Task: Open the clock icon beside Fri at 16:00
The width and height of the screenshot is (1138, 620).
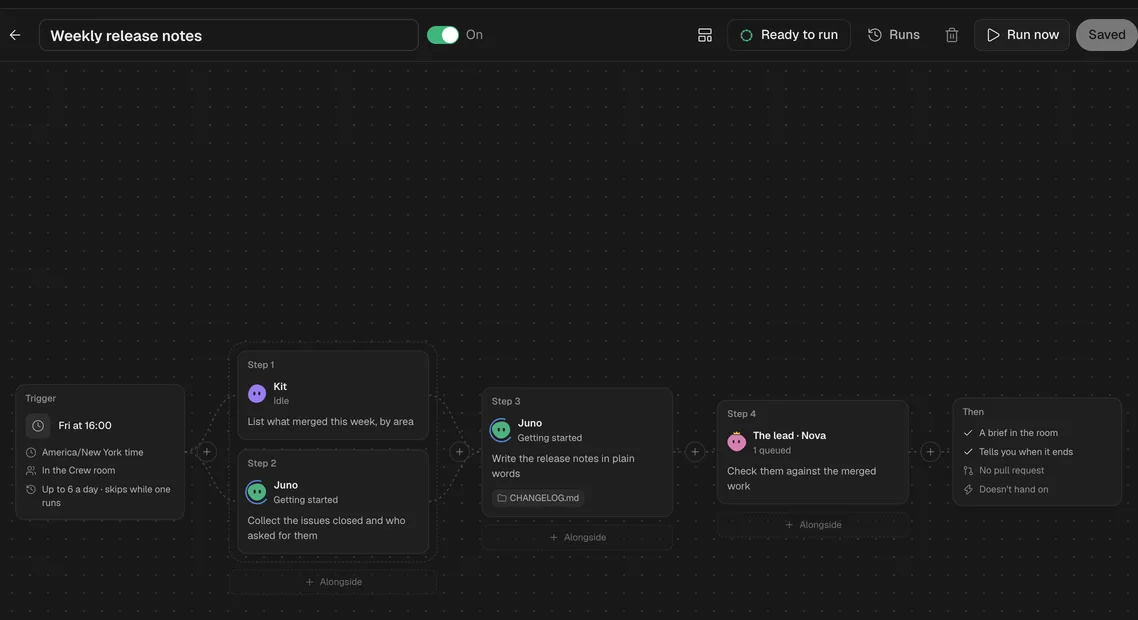Action: coord(38,425)
